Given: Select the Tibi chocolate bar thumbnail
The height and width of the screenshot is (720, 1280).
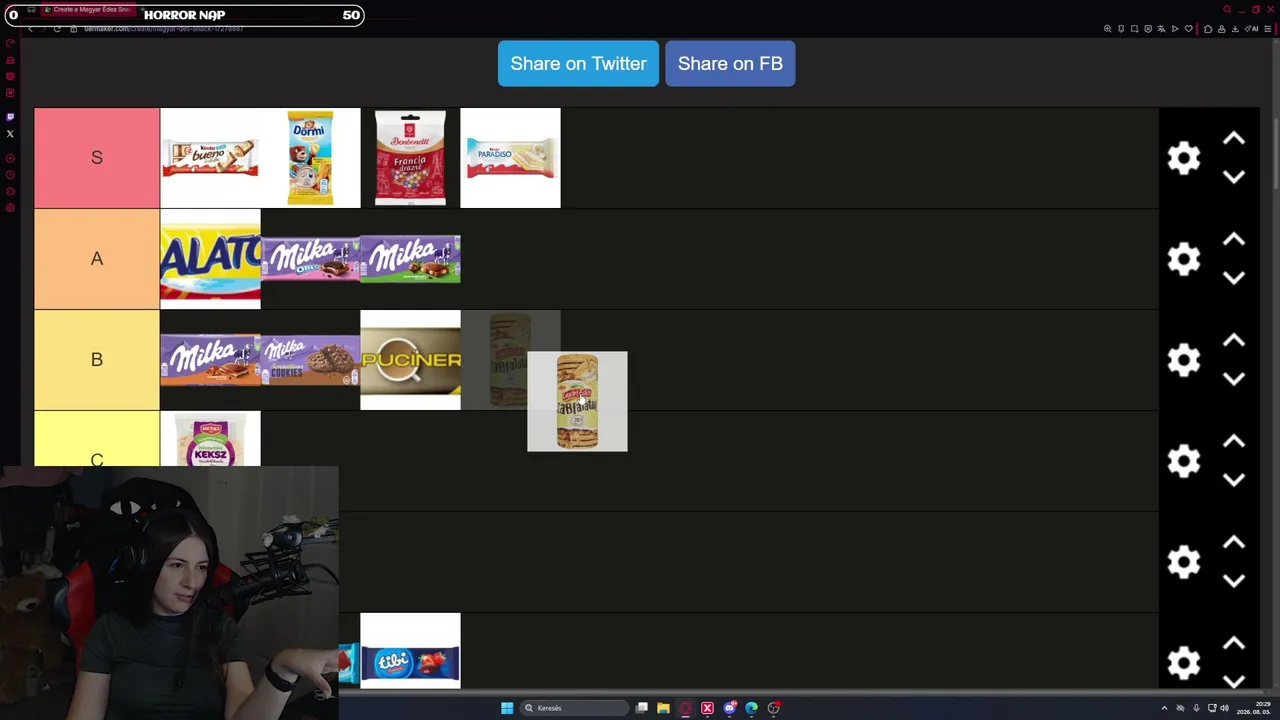Looking at the screenshot, I should (x=410, y=651).
